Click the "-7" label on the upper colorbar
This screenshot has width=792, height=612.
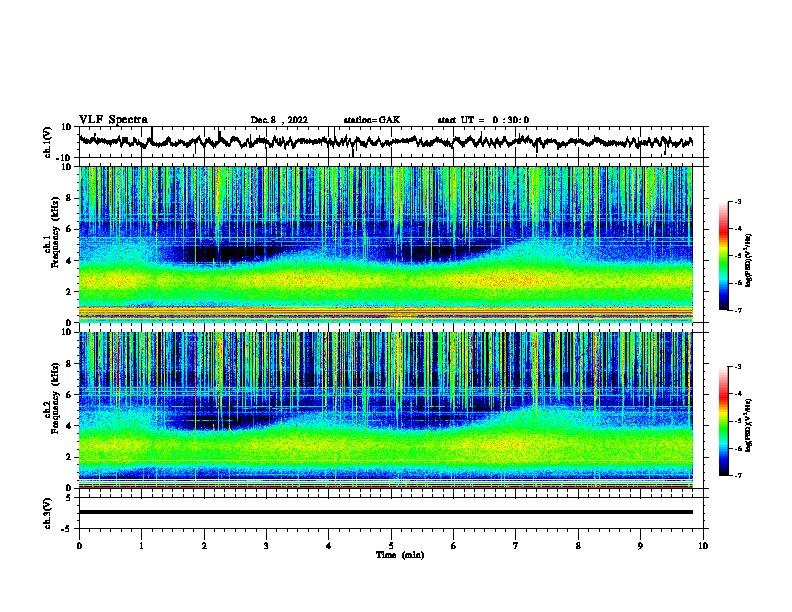coord(737,310)
